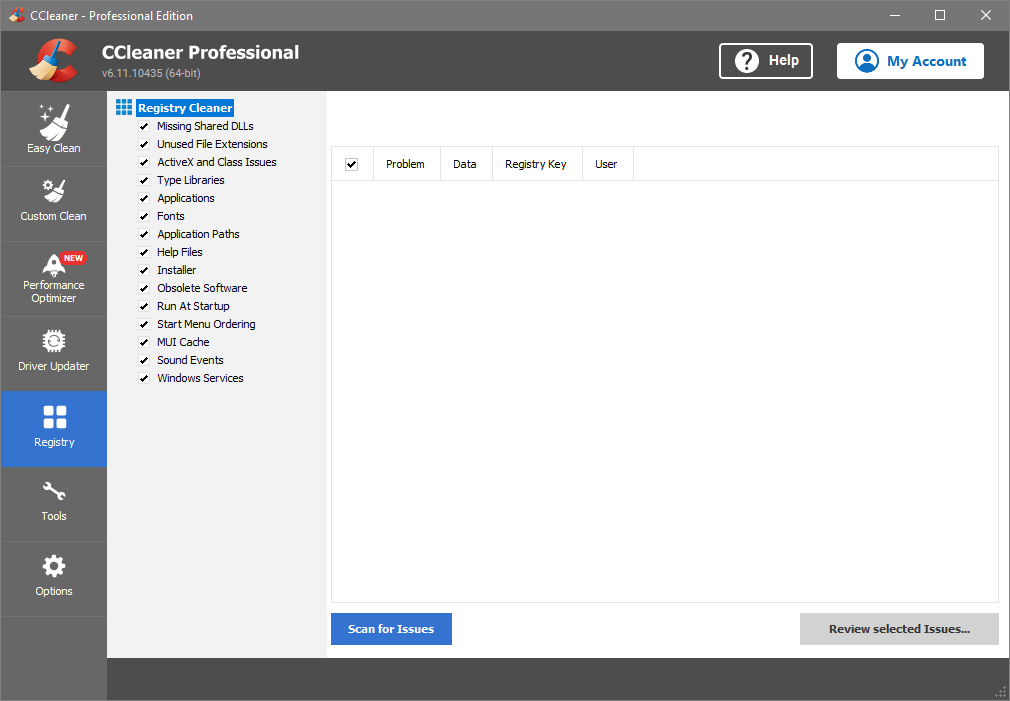Click the Registry Cleaner grid icon
Screen dimensions: 1010x701
pyautogui.click(x=124, y=107)
